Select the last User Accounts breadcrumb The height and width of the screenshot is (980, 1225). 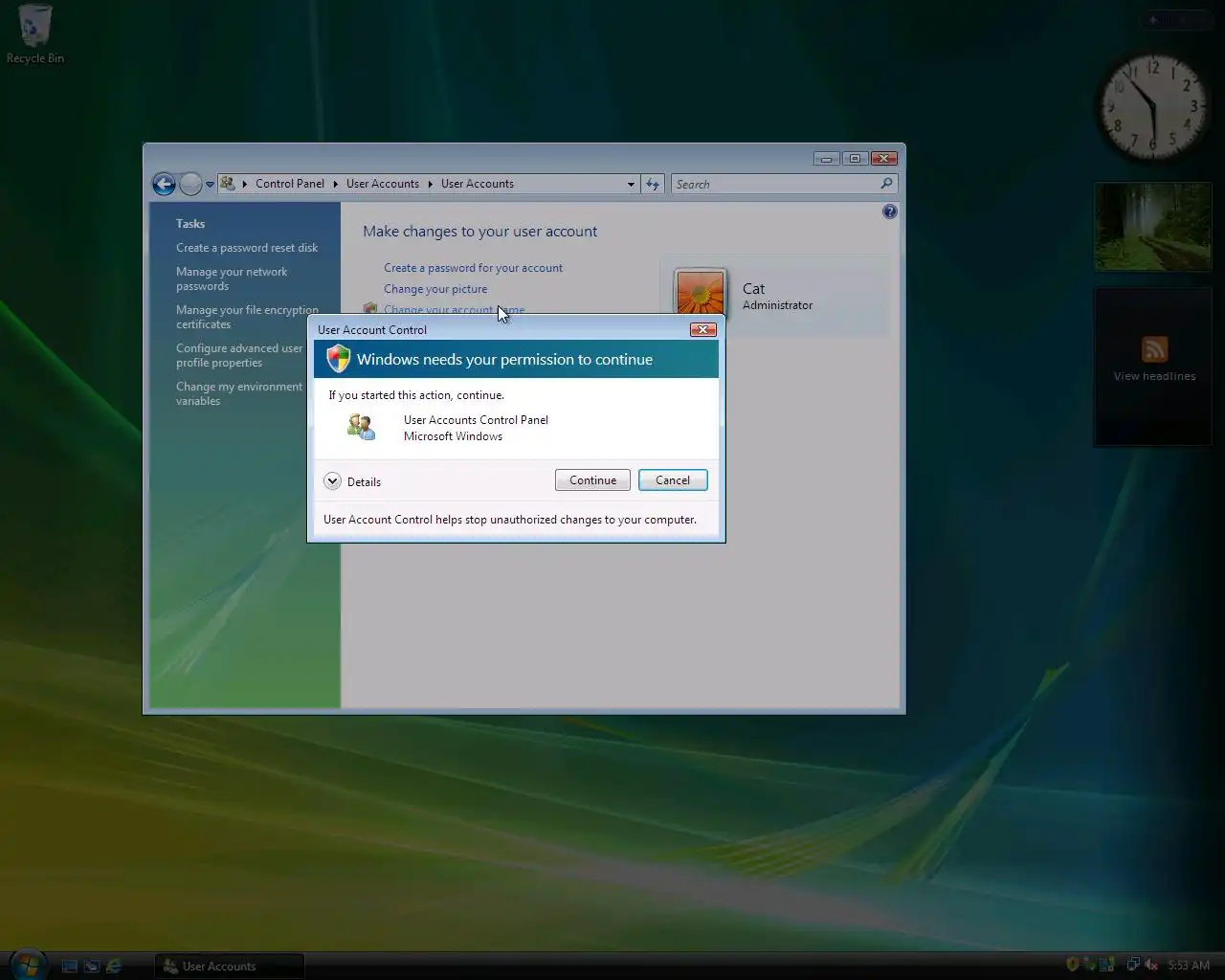478,184
